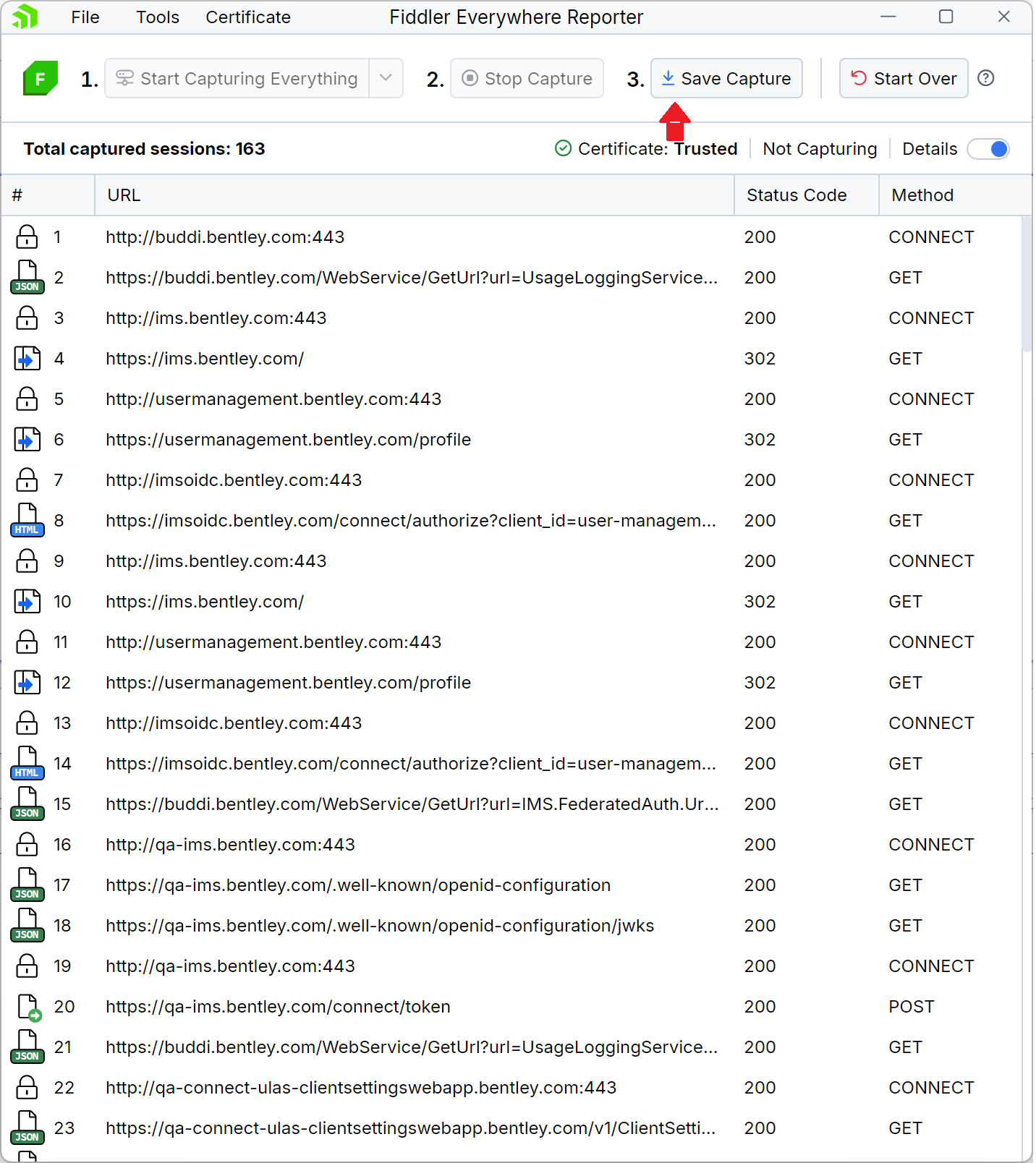Click the JSON file icon on row 17
This screenshot has height=1163, width=1036.
click(x=27, y=885)
